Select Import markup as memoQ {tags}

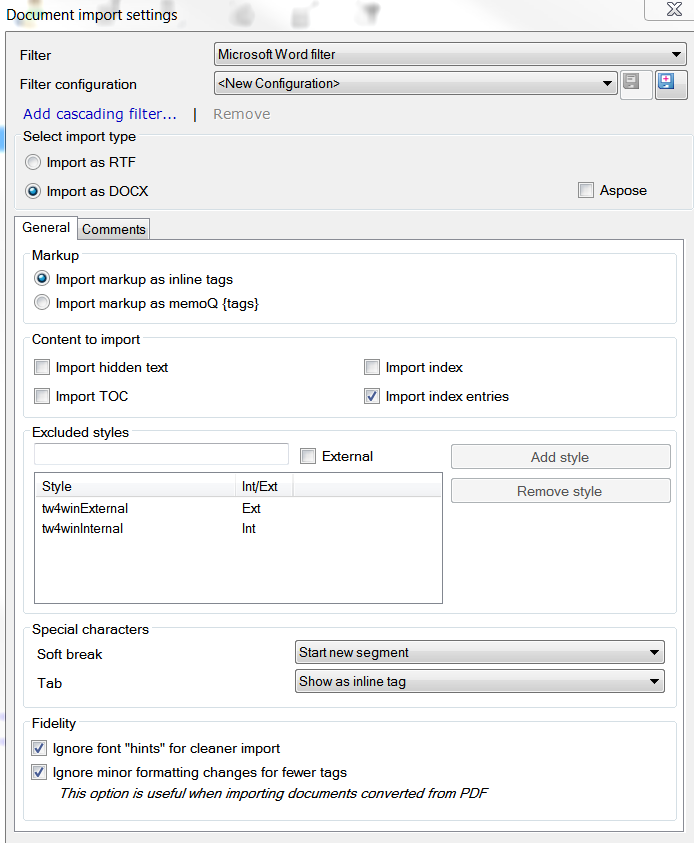[x=41, y=303]
